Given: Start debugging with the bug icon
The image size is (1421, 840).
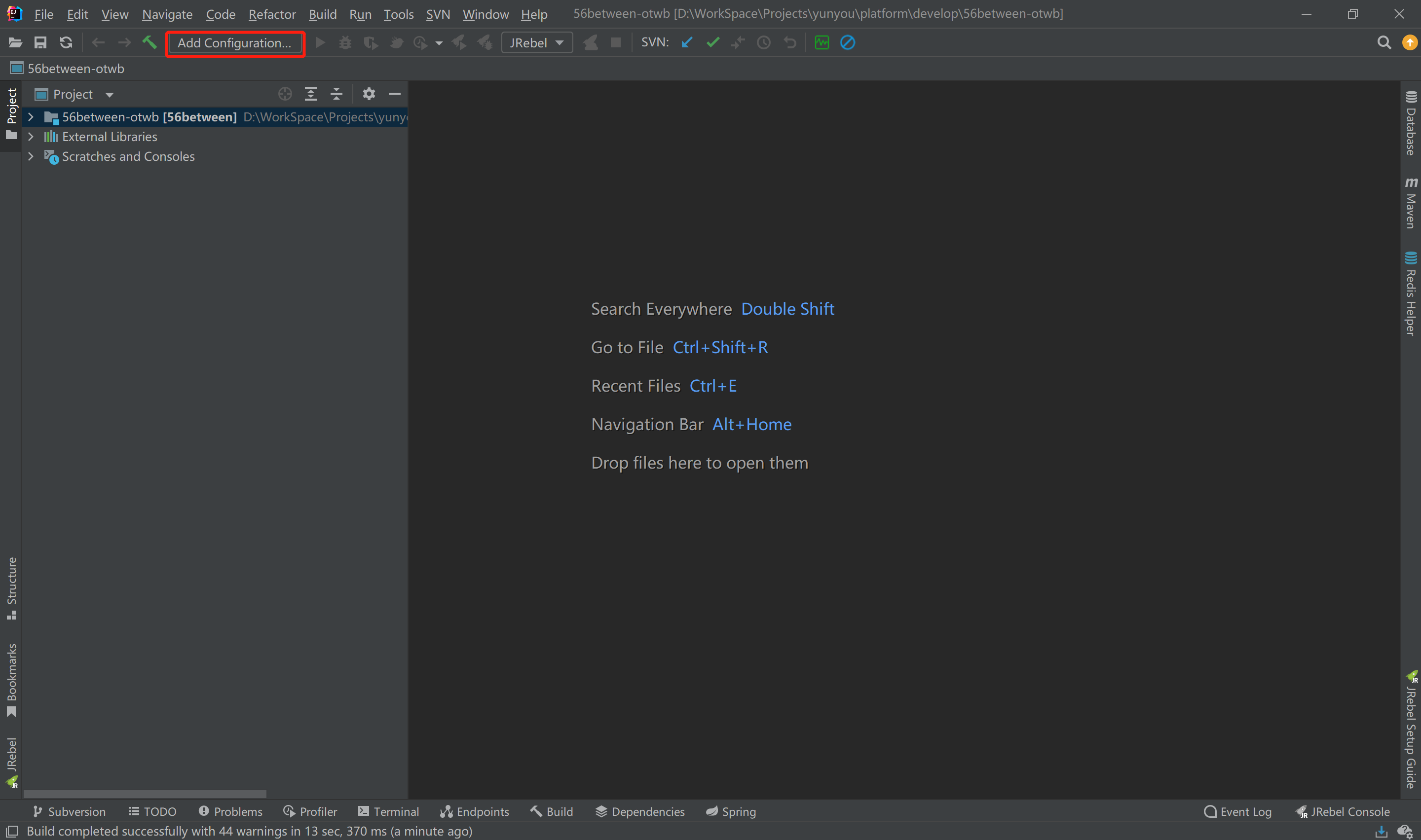Looking at the screenshot, I should click(x=345, y=42).
